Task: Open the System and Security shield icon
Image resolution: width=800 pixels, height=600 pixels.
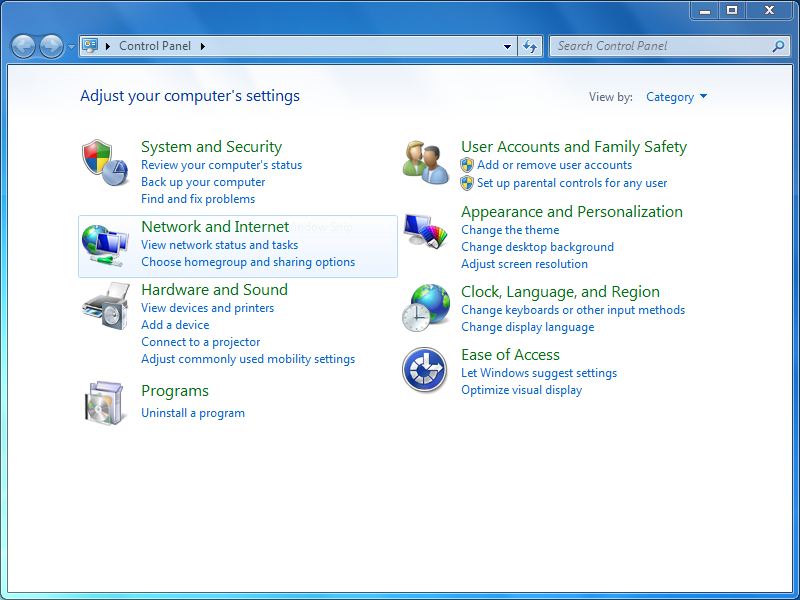Action: point(105,162)
